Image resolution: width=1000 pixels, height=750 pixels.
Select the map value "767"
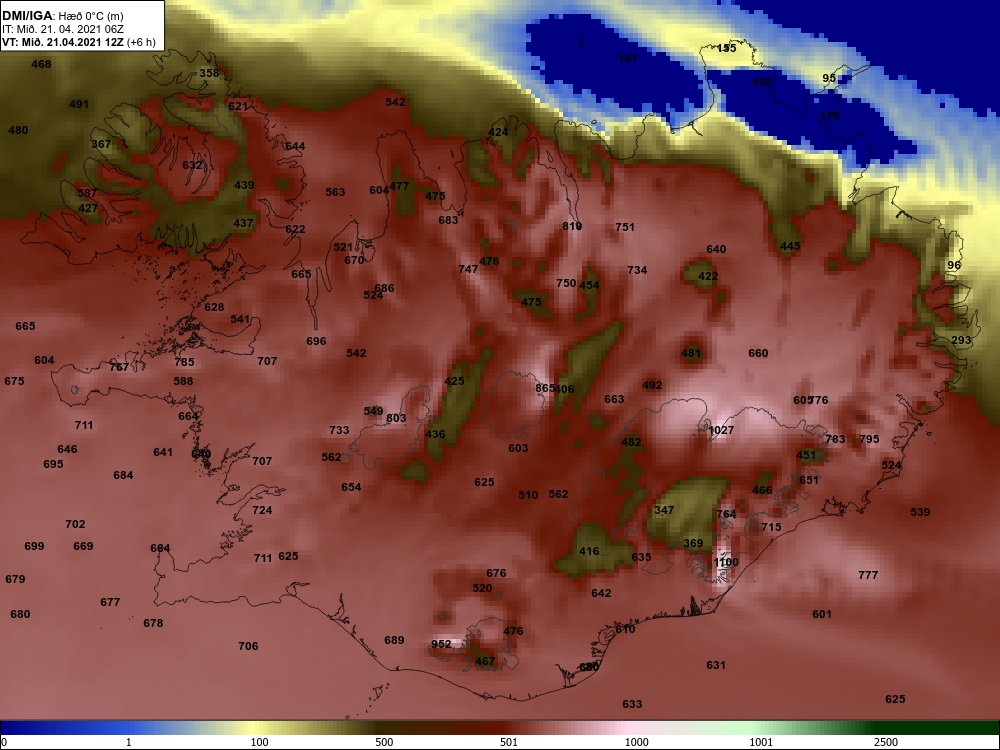point(119,367)
